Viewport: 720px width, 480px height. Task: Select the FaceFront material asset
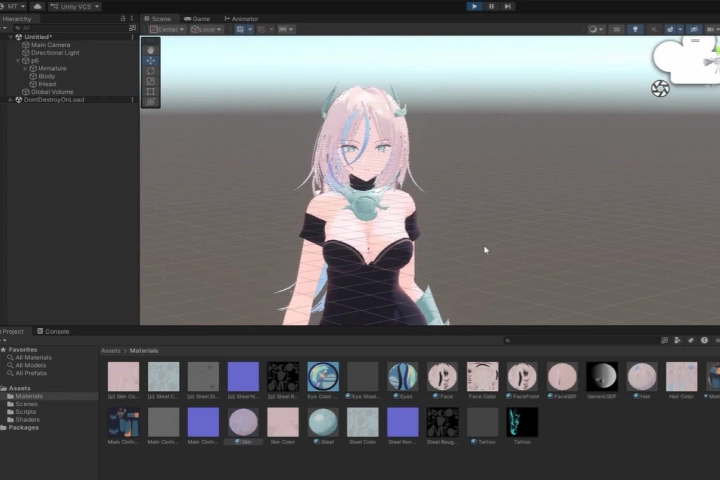[522, 377]
